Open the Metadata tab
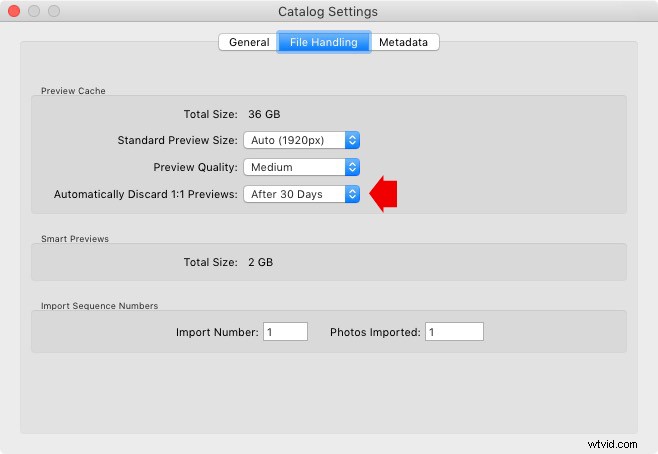The width and height of the screenshot is (658, 454). click(405, 42)
